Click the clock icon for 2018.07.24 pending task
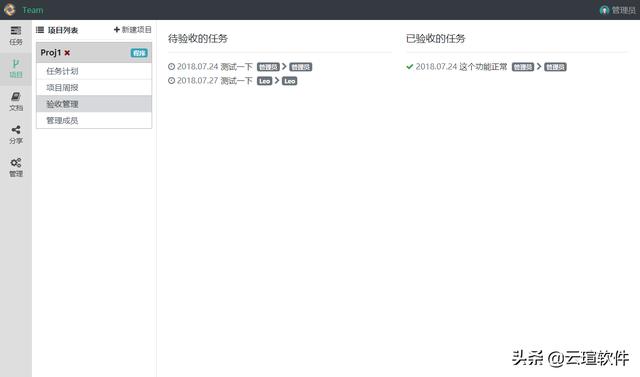This screenshot has height=377, width=640. point(171,67)
